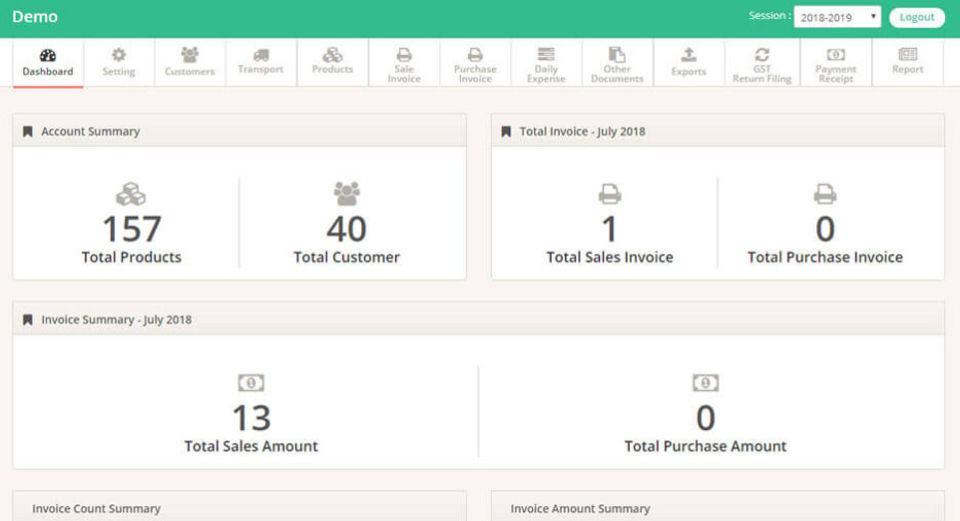This screenshot has height=521, width=960.
Task: Go to the Report tab label
Action: pyautogui.click(x=908, y=69)
